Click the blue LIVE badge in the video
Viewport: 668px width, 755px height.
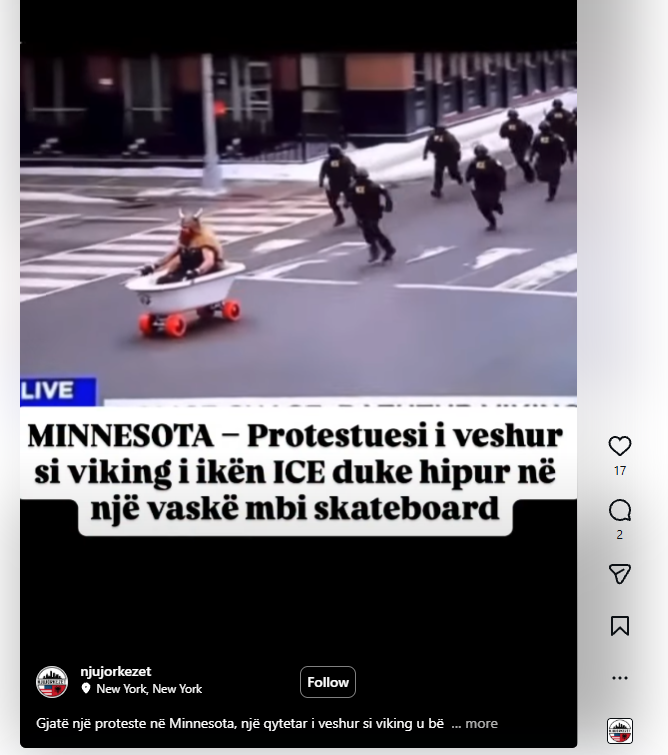(x=58, y=391)
